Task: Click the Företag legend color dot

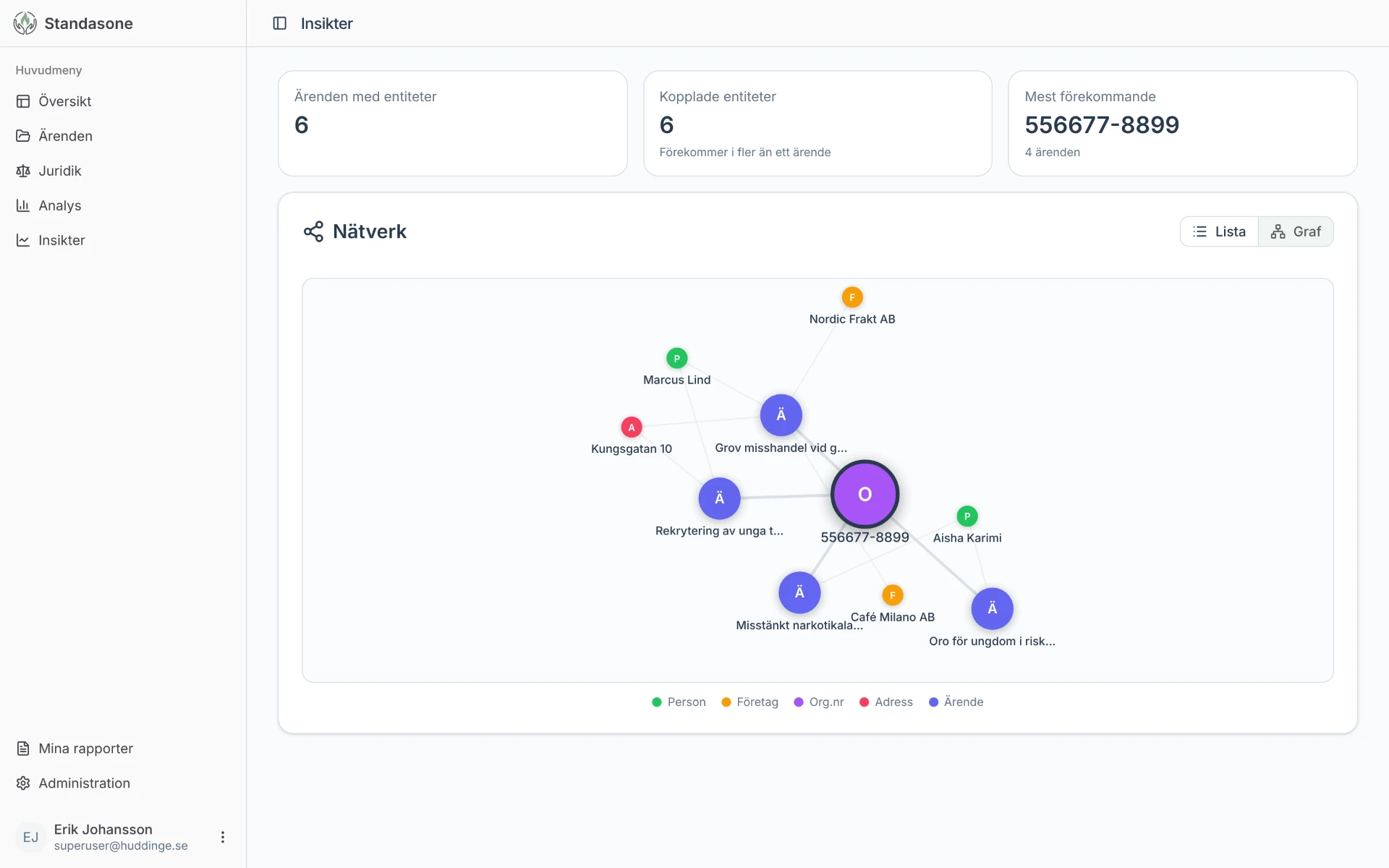Action: (726, 702)
